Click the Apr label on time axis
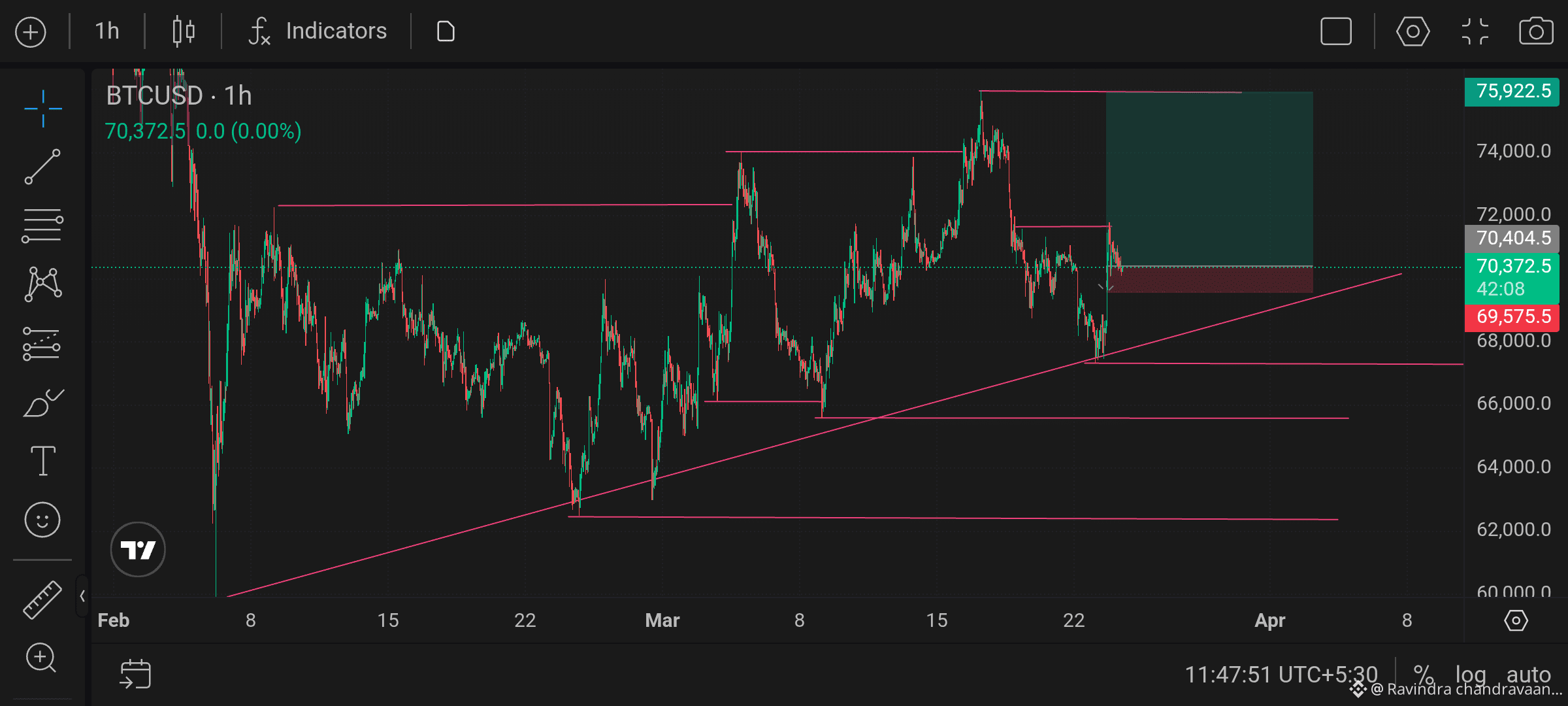The height and width of the screenshot is (706, 1568). [x=1269, y=620]
